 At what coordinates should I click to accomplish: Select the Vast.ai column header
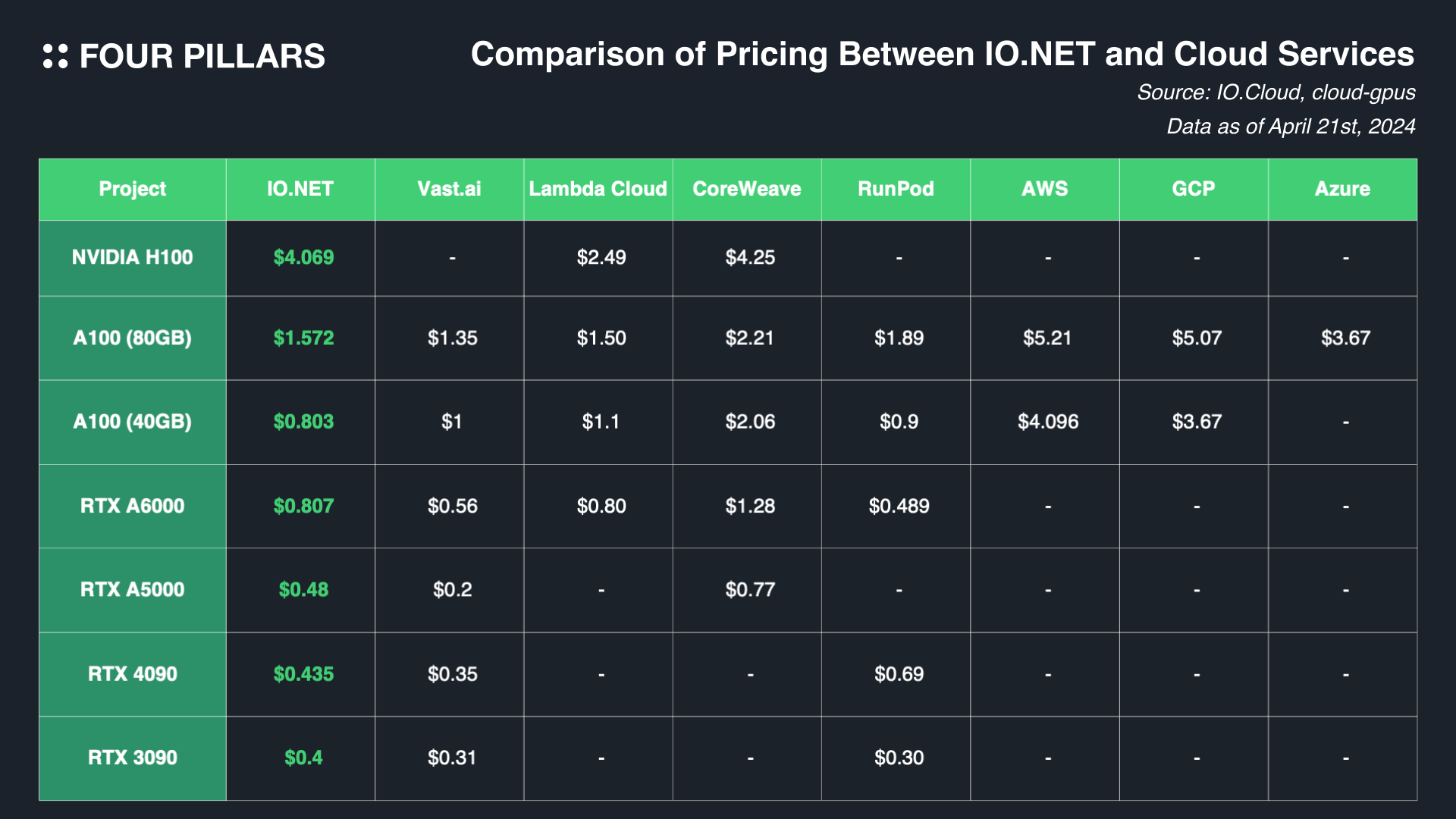click(x=449, y=189)
